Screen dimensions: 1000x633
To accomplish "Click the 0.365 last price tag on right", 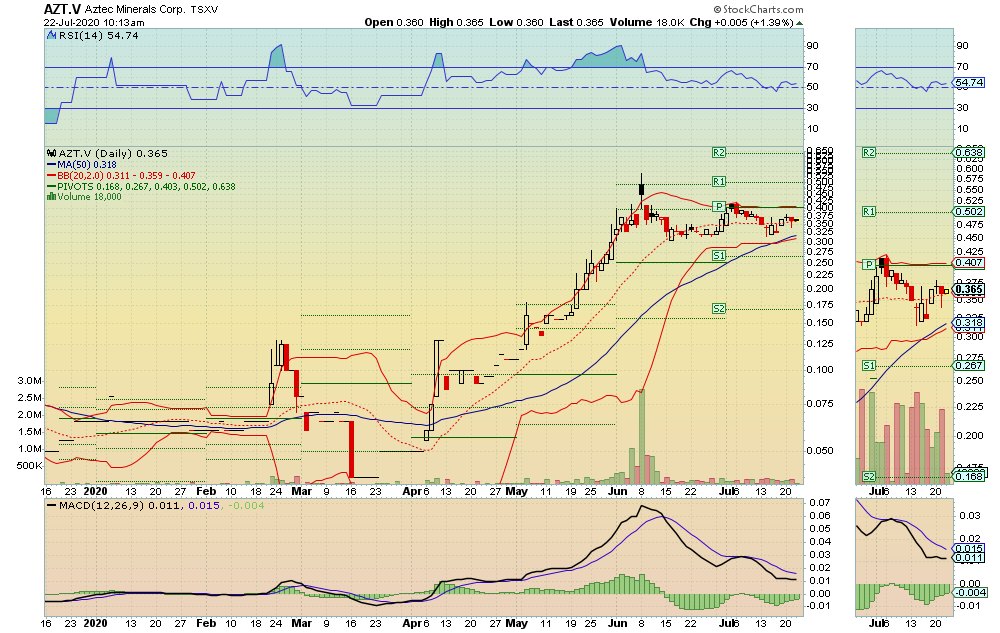I will tap(969, 289).
